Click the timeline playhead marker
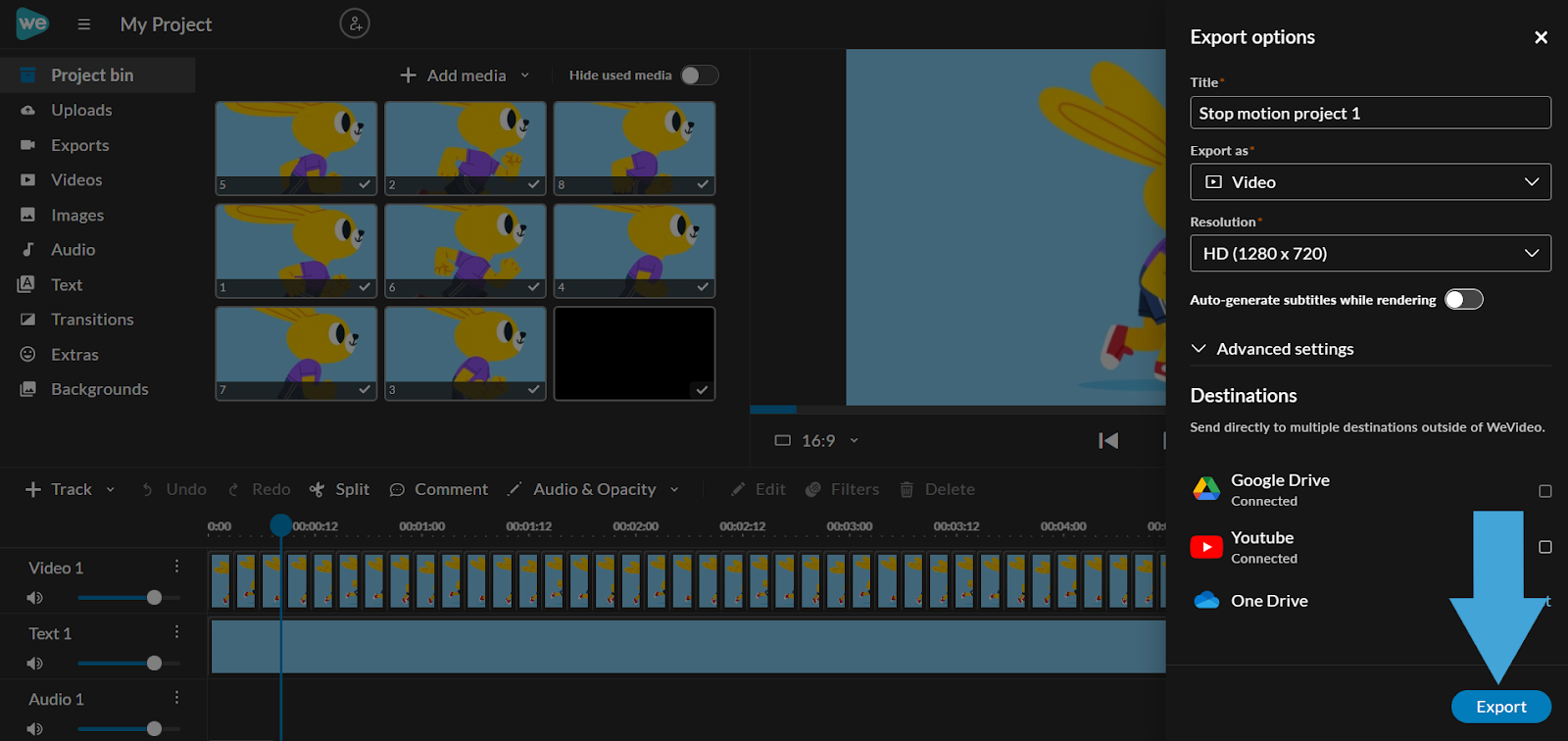The width and height of the screenshot is (1568, 741). tap(281, 525)
